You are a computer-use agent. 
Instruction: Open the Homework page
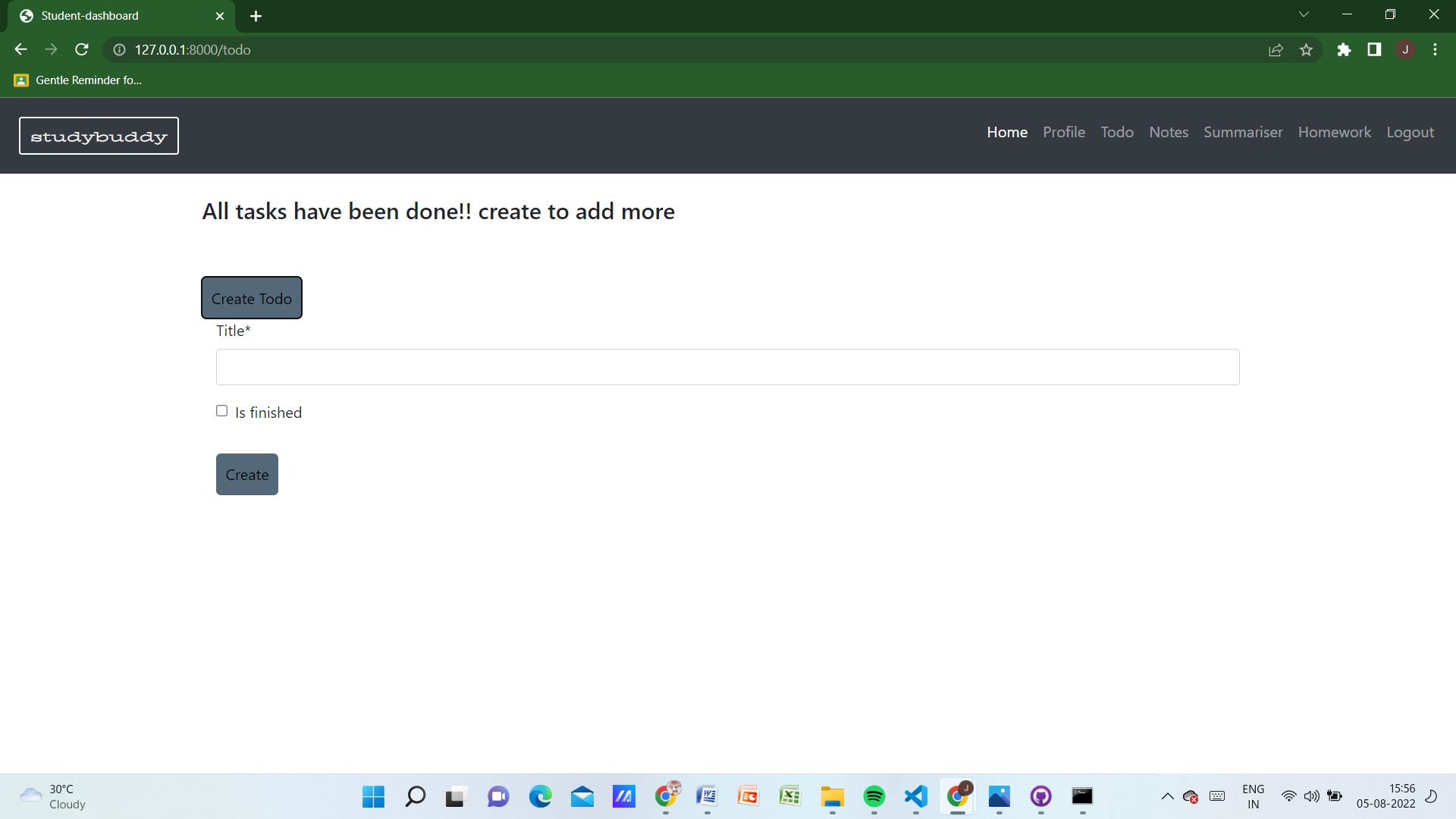(1335, 132)
